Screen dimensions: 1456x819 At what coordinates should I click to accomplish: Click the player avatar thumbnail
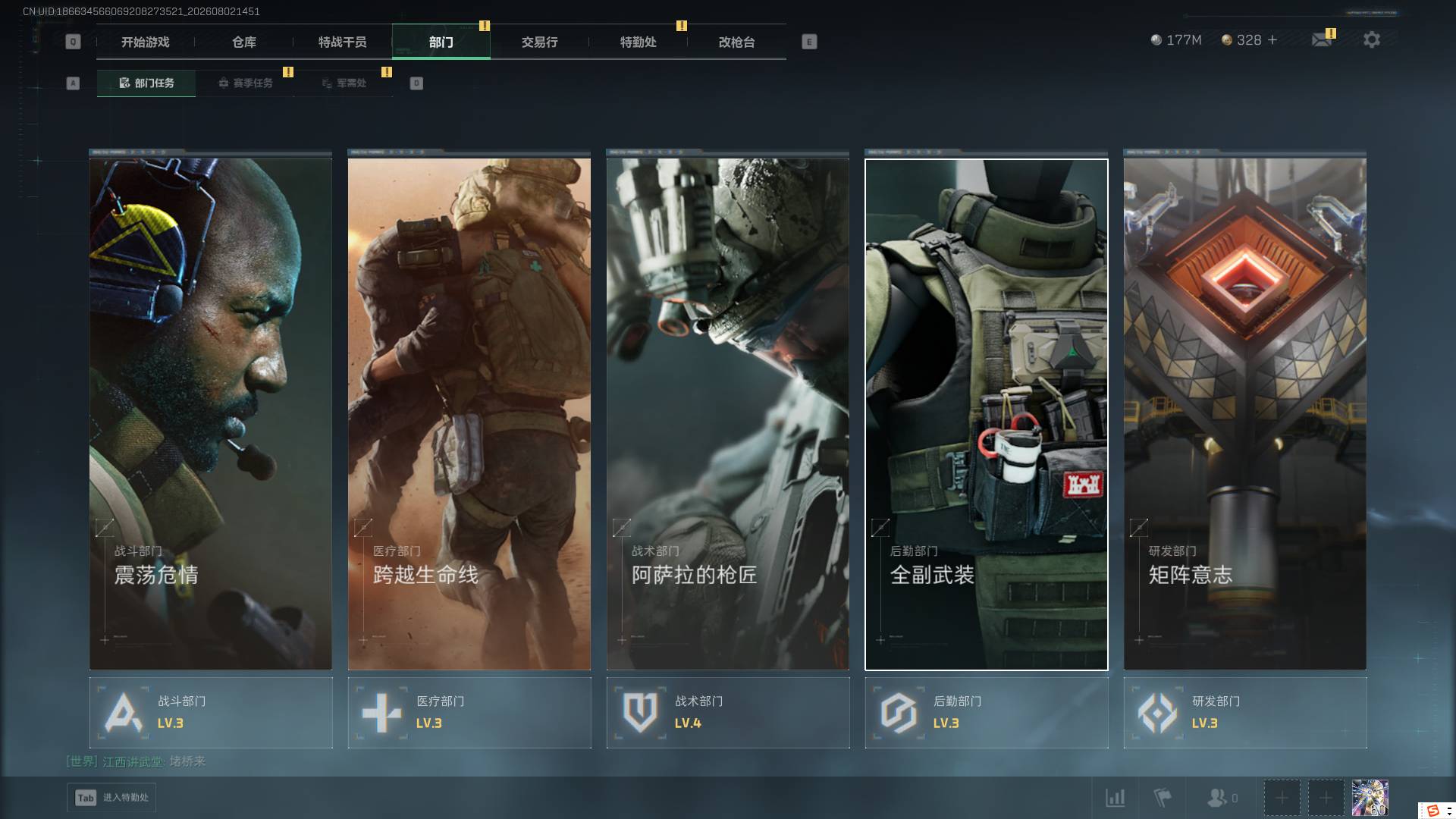[x=1370, y=798]
